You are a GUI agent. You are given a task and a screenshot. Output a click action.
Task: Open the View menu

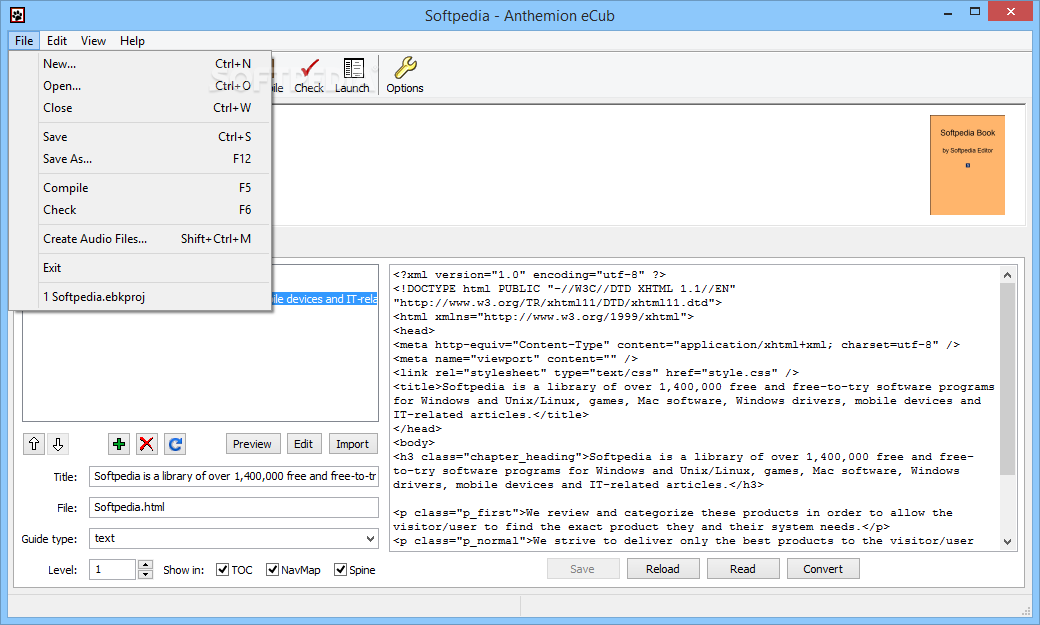93,40
